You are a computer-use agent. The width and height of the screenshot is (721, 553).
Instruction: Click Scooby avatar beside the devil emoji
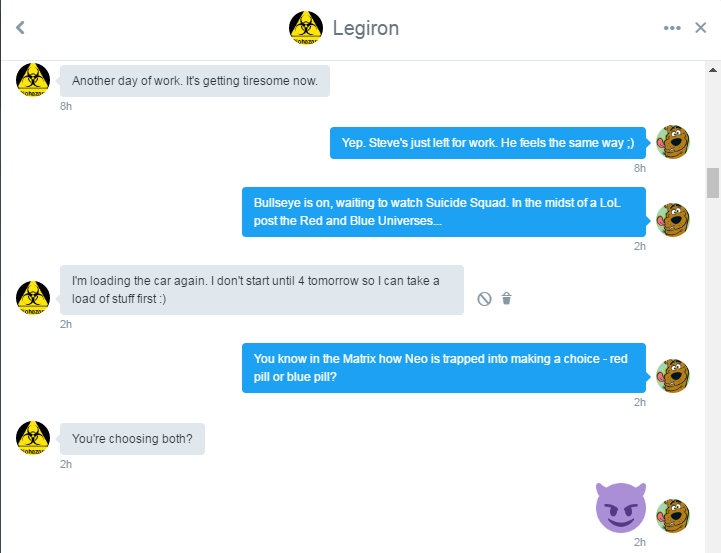point(672,516)
